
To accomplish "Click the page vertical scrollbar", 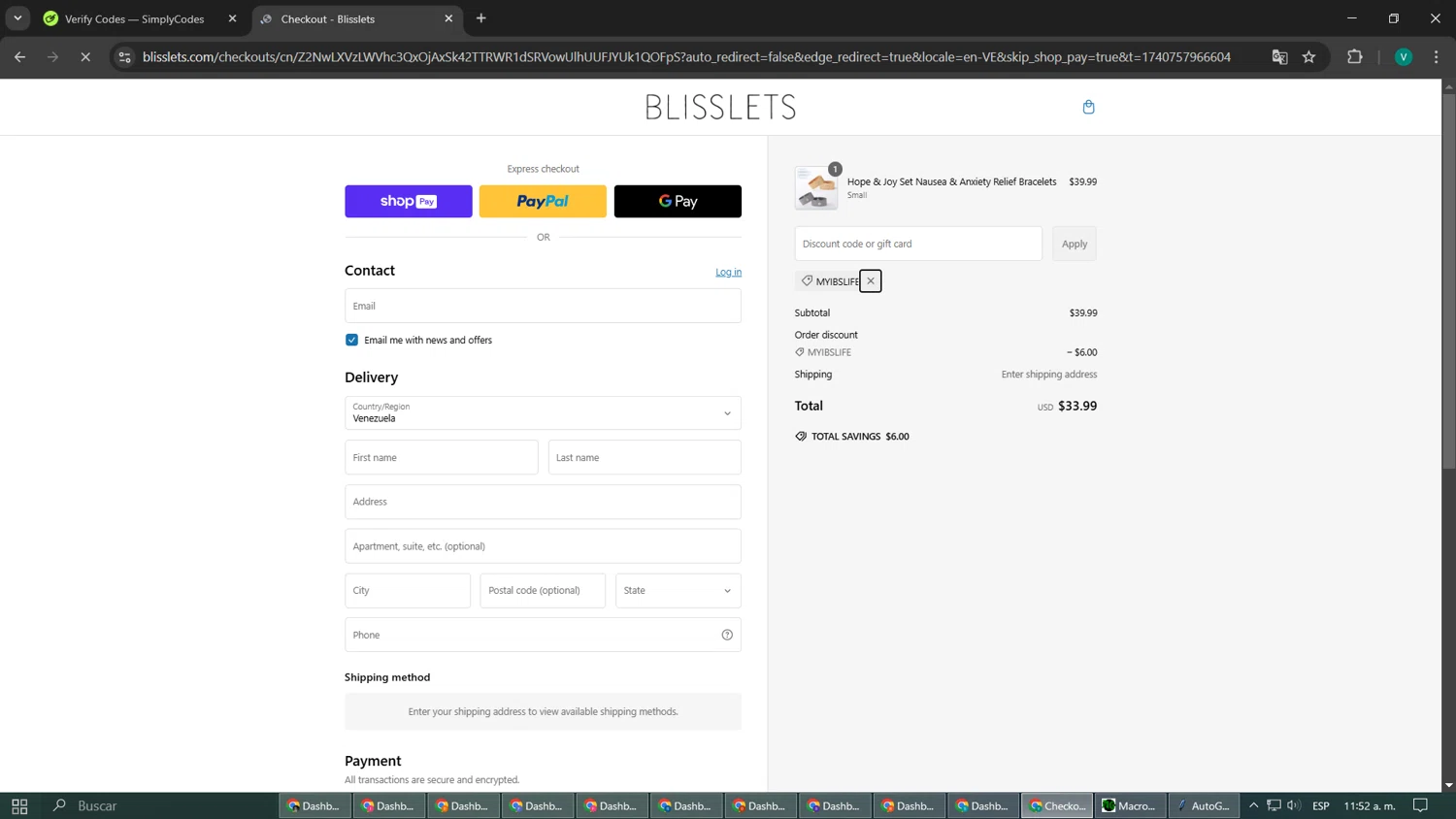I will point(1448,281).
